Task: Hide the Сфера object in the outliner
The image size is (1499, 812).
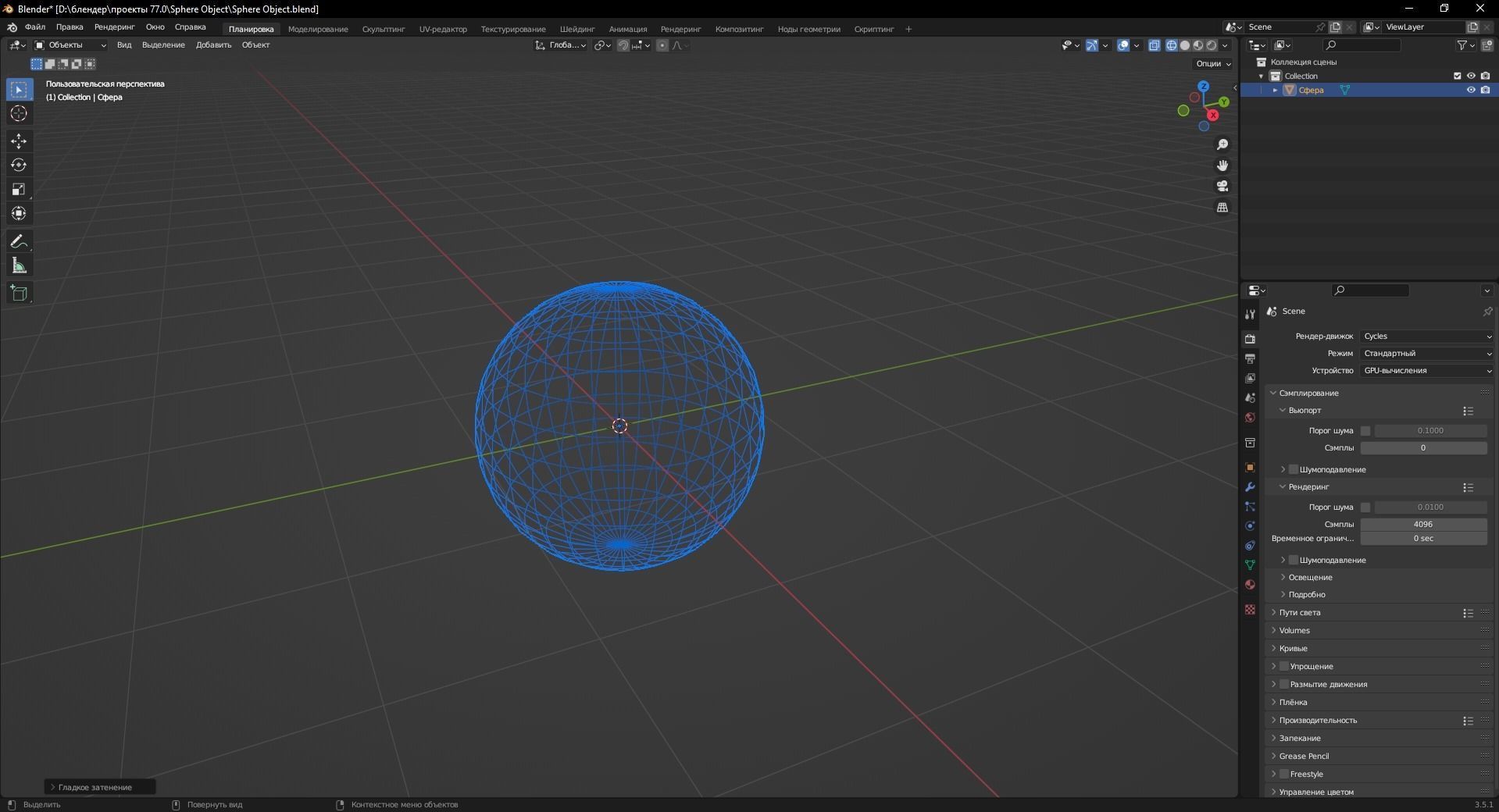Action: (1470, 90)
